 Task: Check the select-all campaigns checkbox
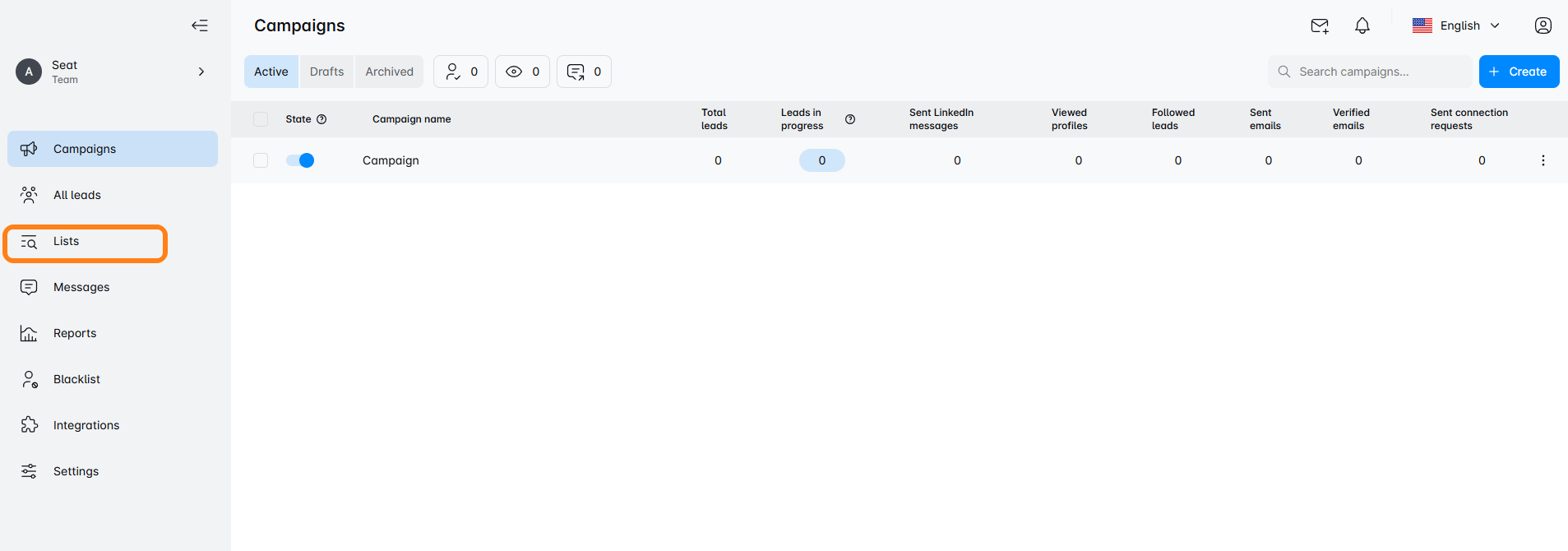click(x=261, y=119)
